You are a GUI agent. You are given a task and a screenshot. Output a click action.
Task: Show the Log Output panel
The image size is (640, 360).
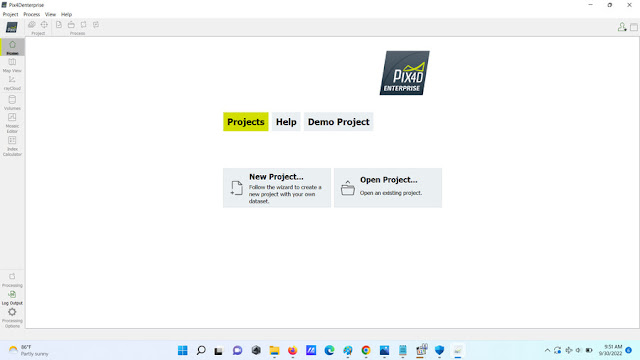(12, 298)
